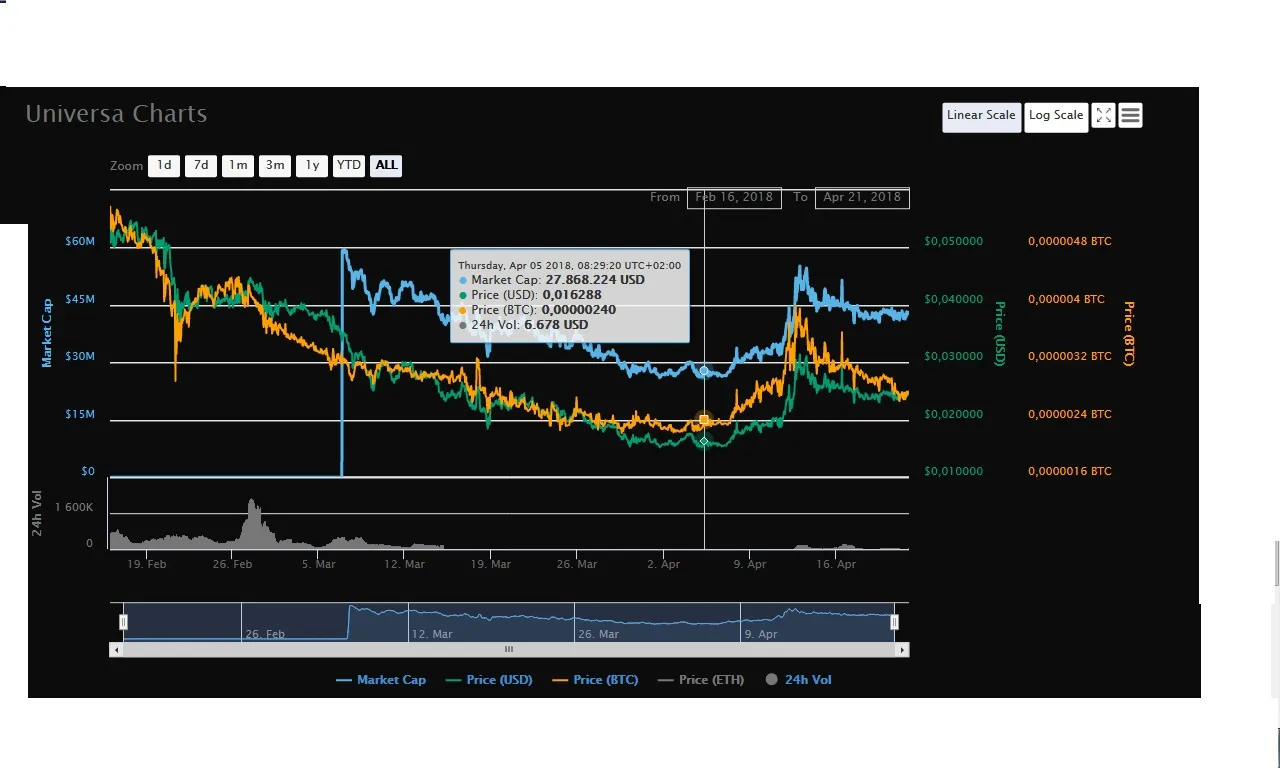Set zoom range to YTD
1280x768 pixels.
pyautogui.click(x=349, y=166)
